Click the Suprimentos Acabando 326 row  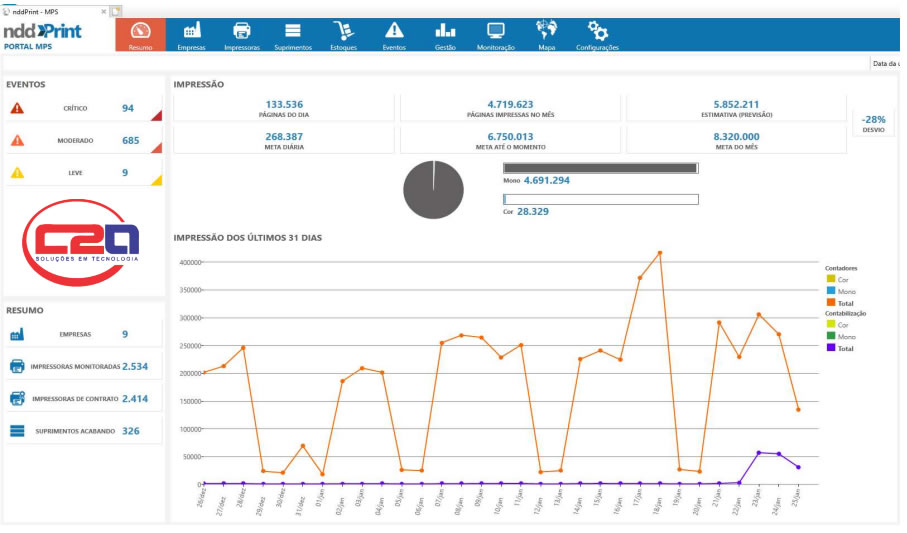83,431
